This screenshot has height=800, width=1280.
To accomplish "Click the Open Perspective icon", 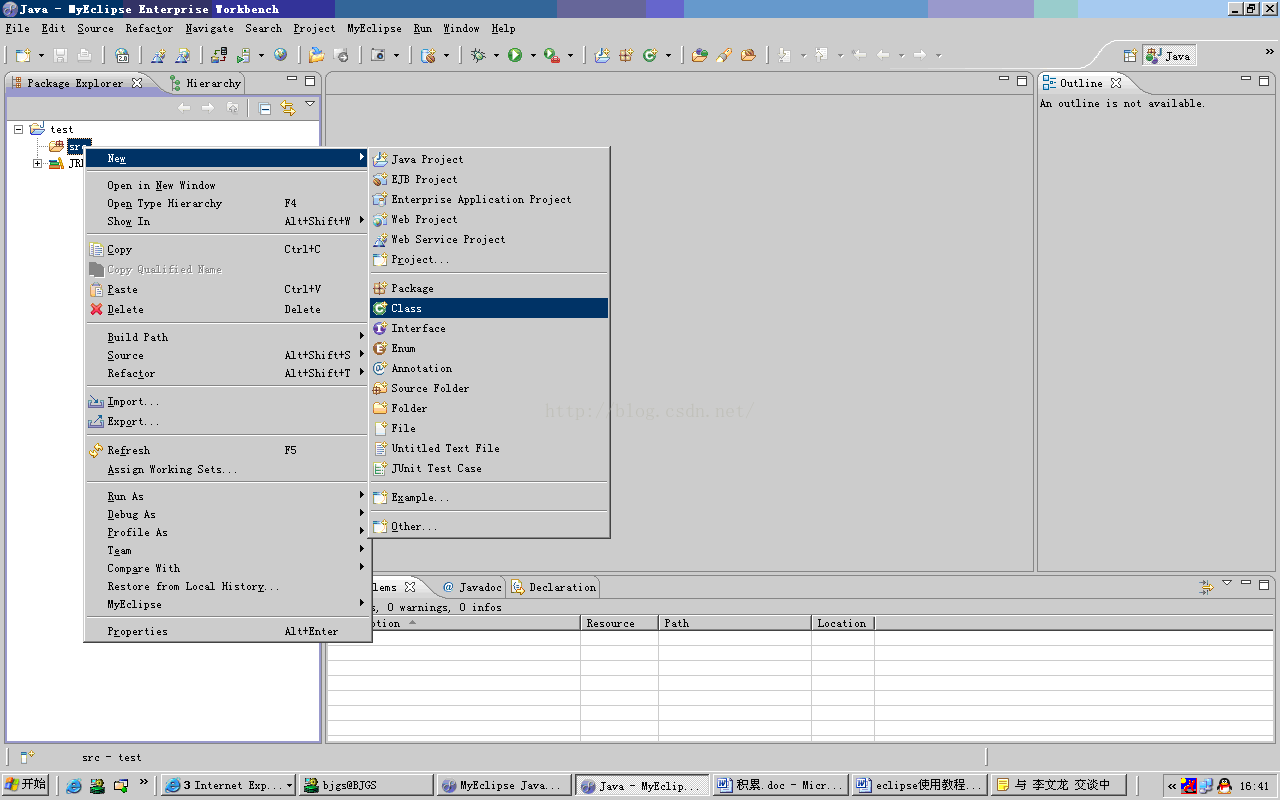I will pos(1130,56).
